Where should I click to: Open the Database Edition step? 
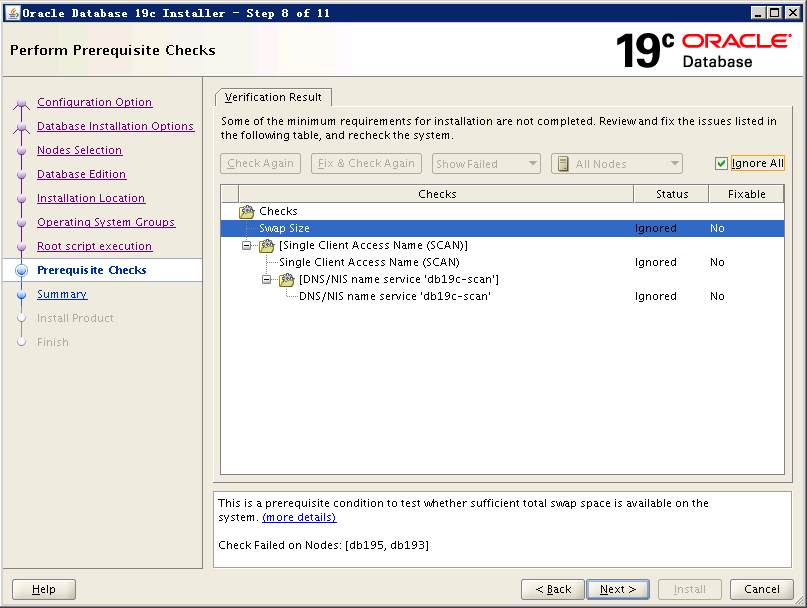[x=81, y=174]
